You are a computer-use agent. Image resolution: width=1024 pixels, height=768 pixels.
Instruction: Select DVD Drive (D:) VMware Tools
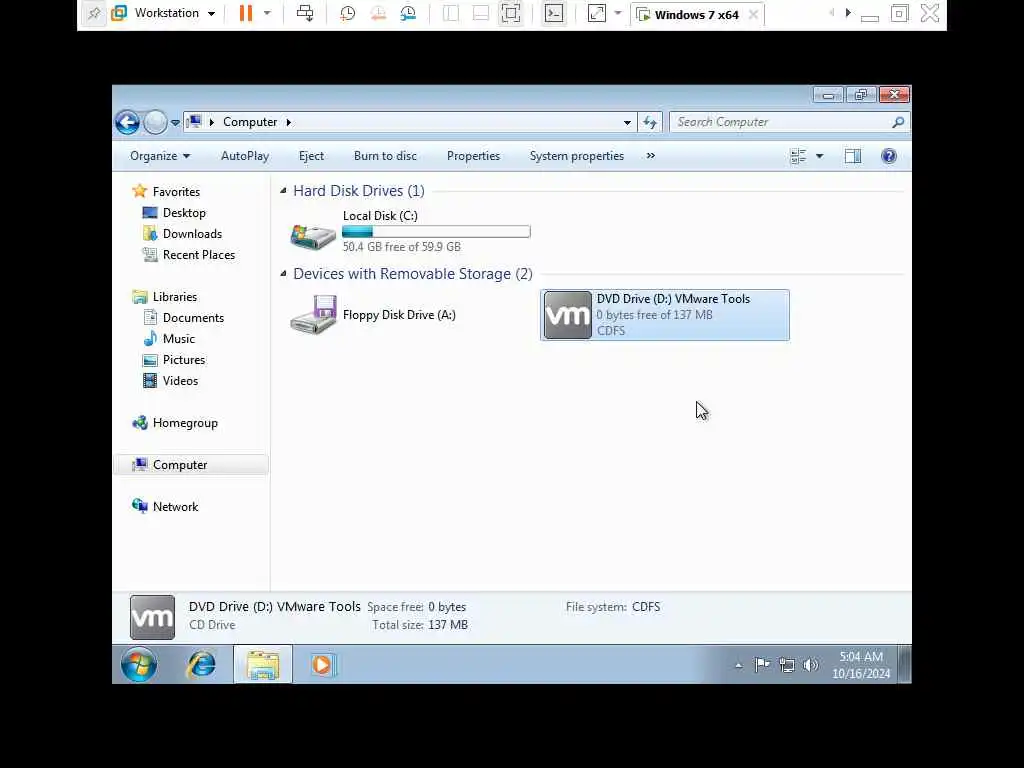665,315
